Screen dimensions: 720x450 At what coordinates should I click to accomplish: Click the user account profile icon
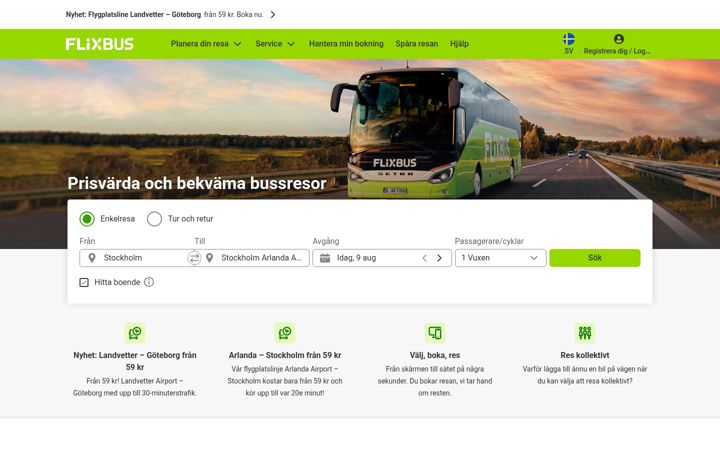pos(619,39)
